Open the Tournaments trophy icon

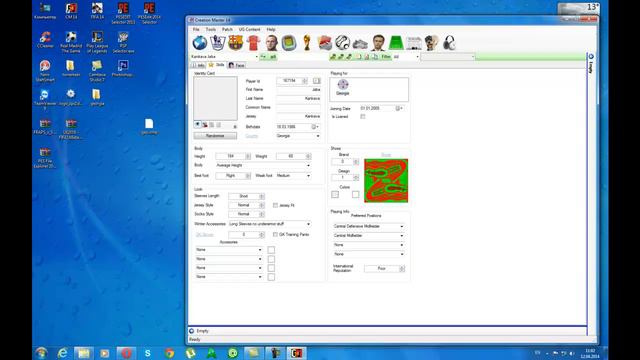click(x=307, y=43)
